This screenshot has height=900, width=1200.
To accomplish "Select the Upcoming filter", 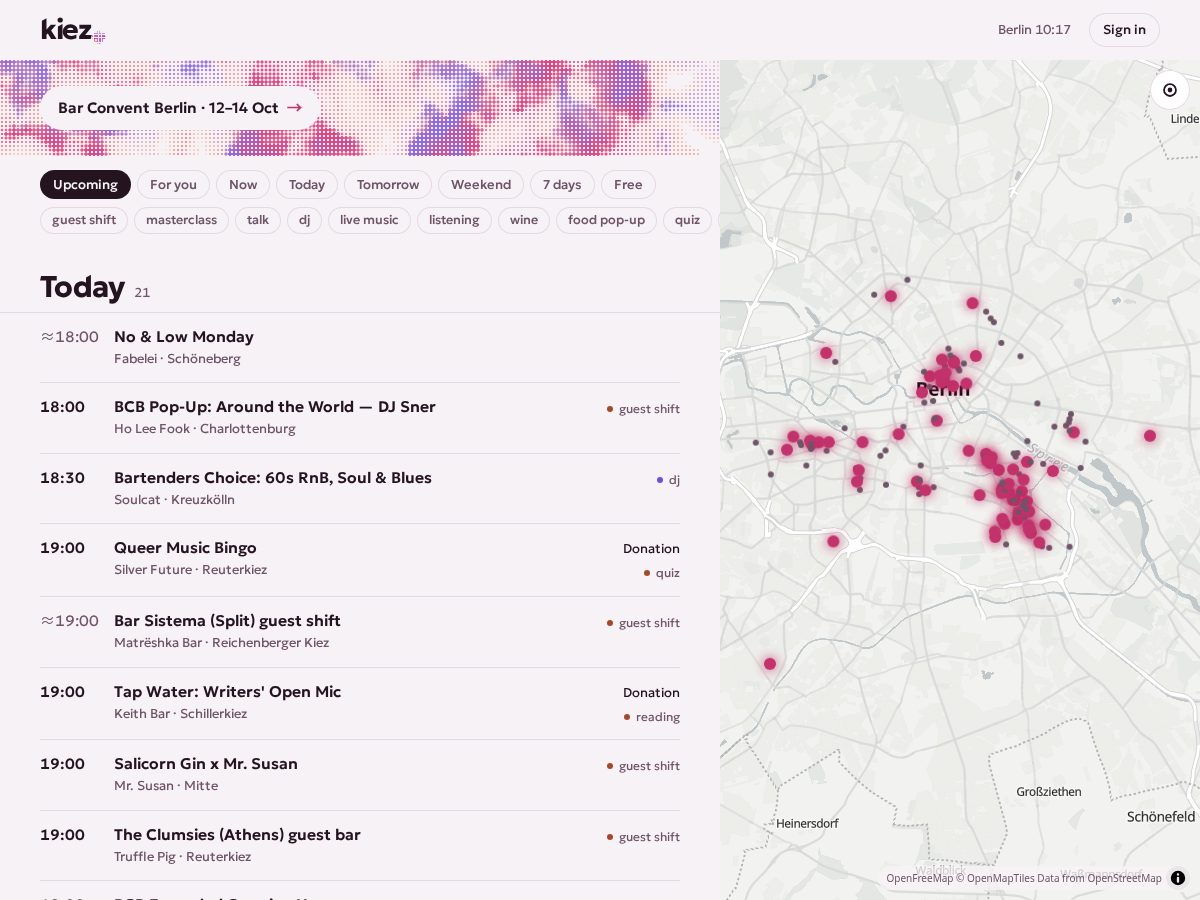I will point(85,185).
